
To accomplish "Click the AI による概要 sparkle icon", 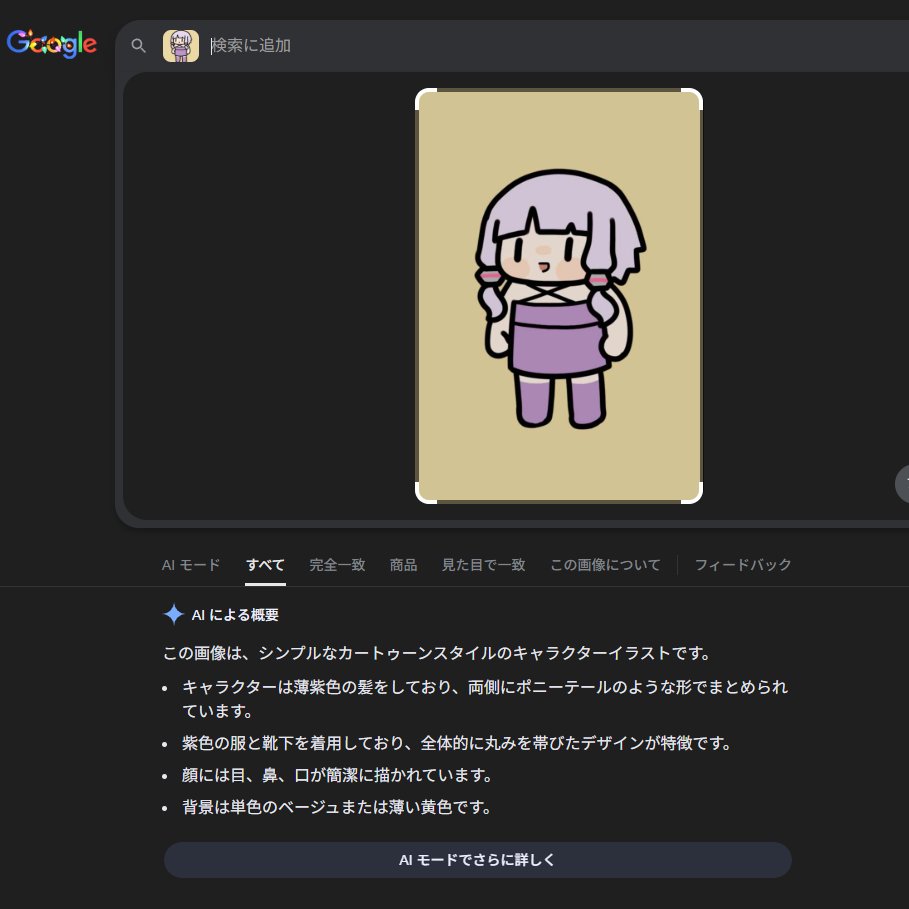I will click(172, 614).
